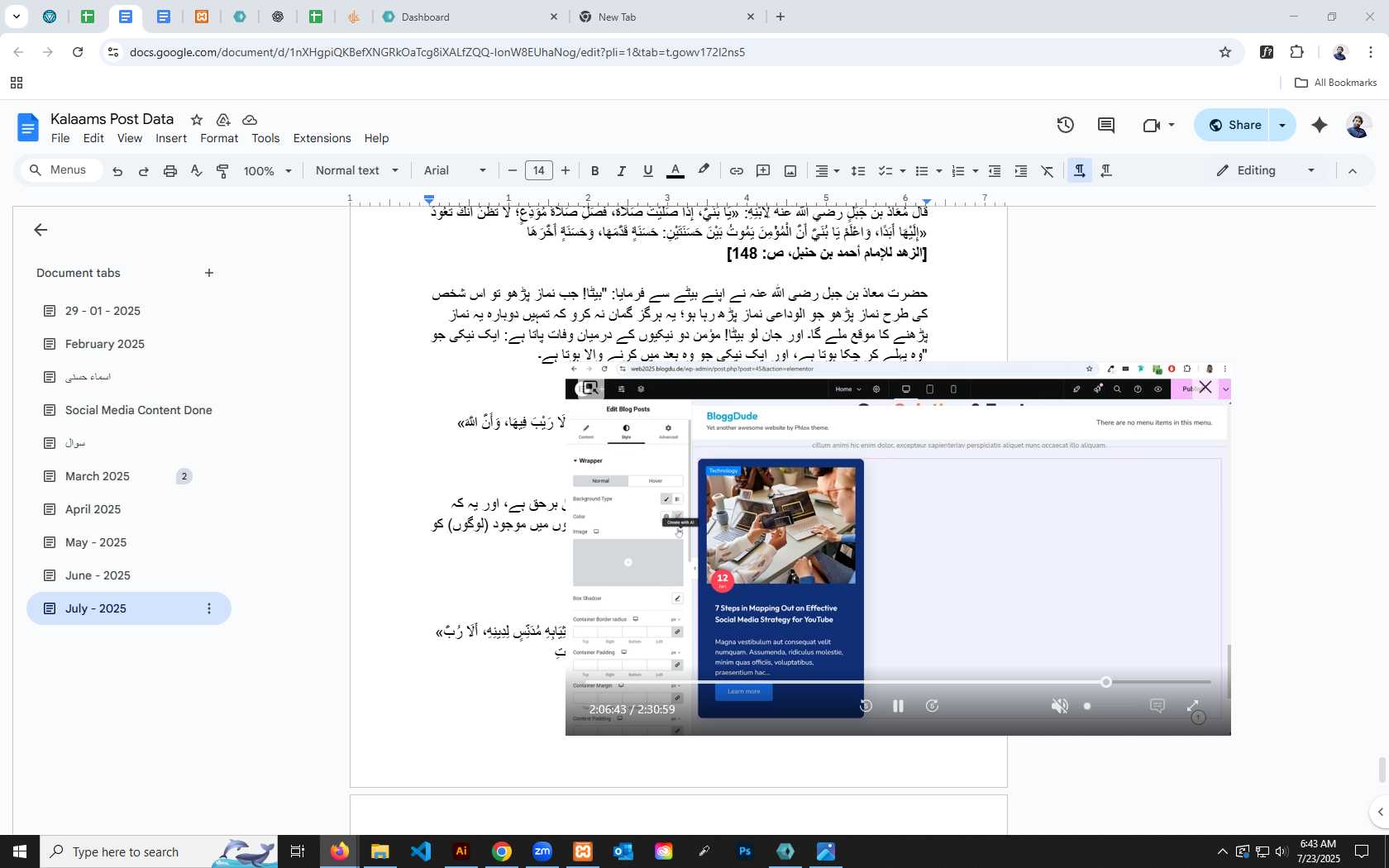This screenshot has height=868, width=1389.
Task: Clear text formatting
Action: point(1048,171)
